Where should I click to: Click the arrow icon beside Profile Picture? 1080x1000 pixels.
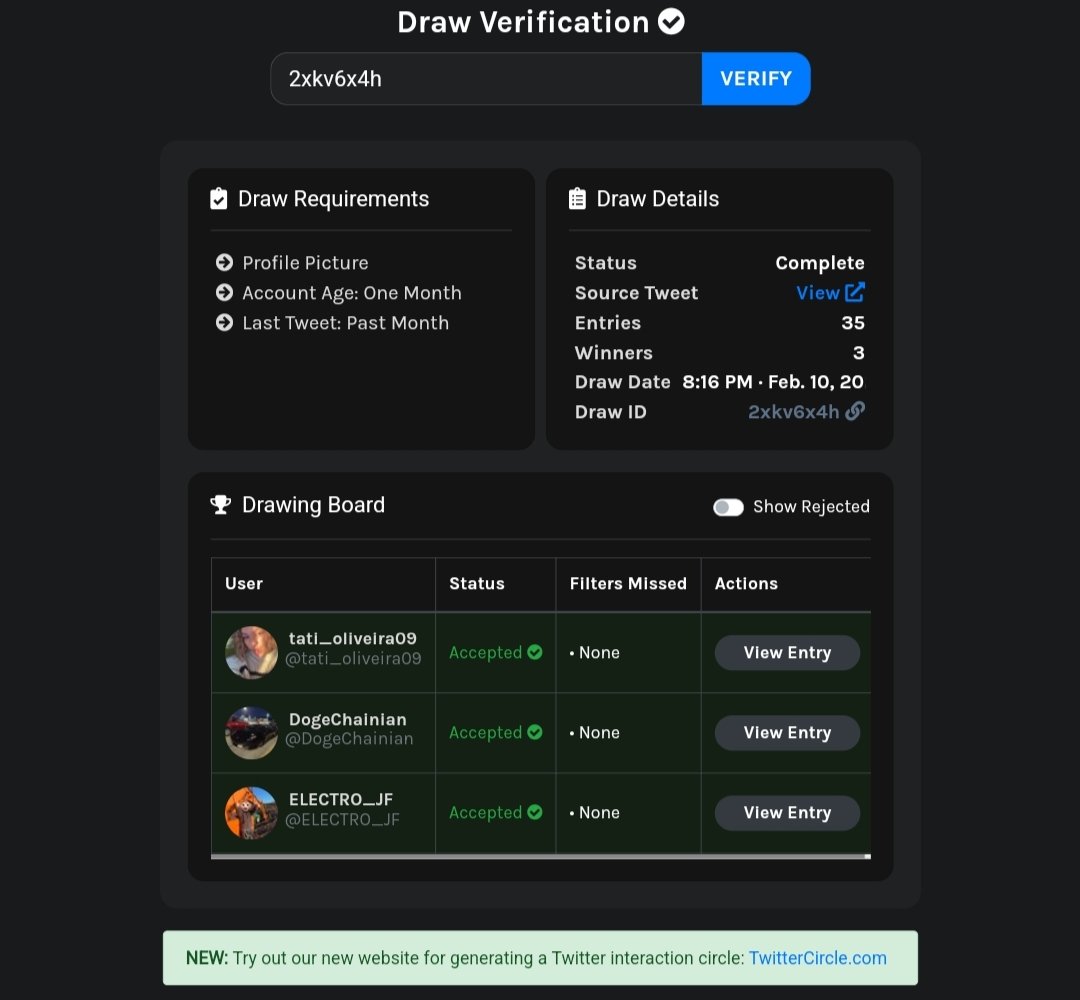[x=225, y=262]
